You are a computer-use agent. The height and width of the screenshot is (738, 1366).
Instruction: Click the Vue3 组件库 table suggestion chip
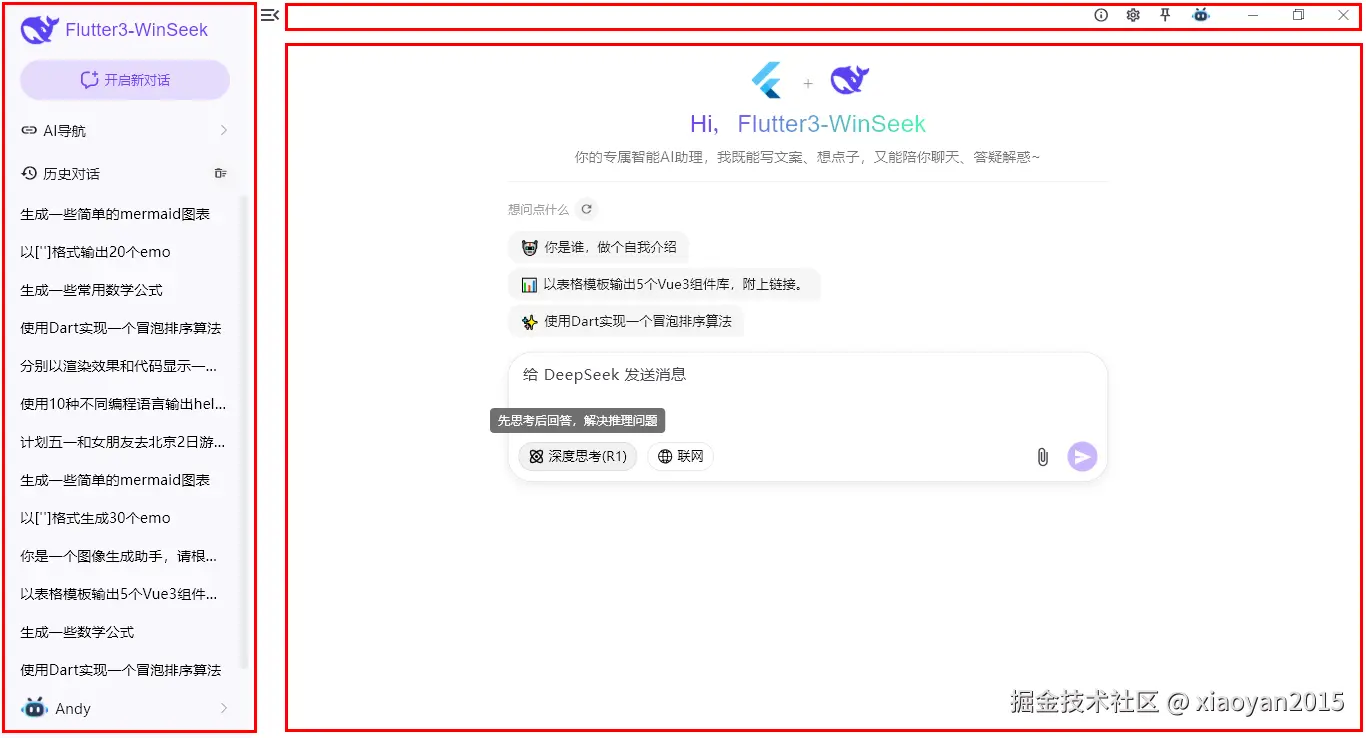(x=665, y=284)
